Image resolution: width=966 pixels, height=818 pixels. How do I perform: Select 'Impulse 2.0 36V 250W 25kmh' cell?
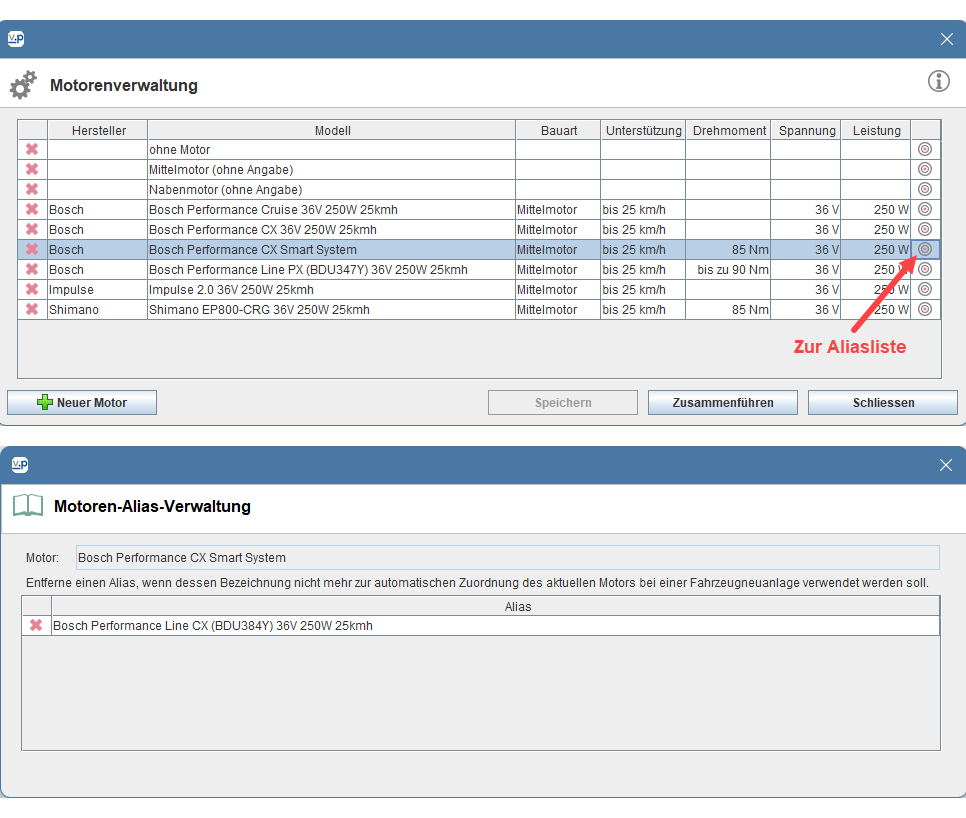pos(331,290)
